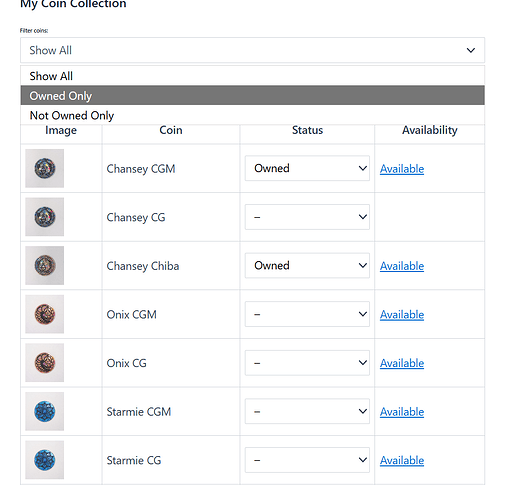Open status dropdown for Chansey CGM
The image size is (529, 485).
coord(307,168)
